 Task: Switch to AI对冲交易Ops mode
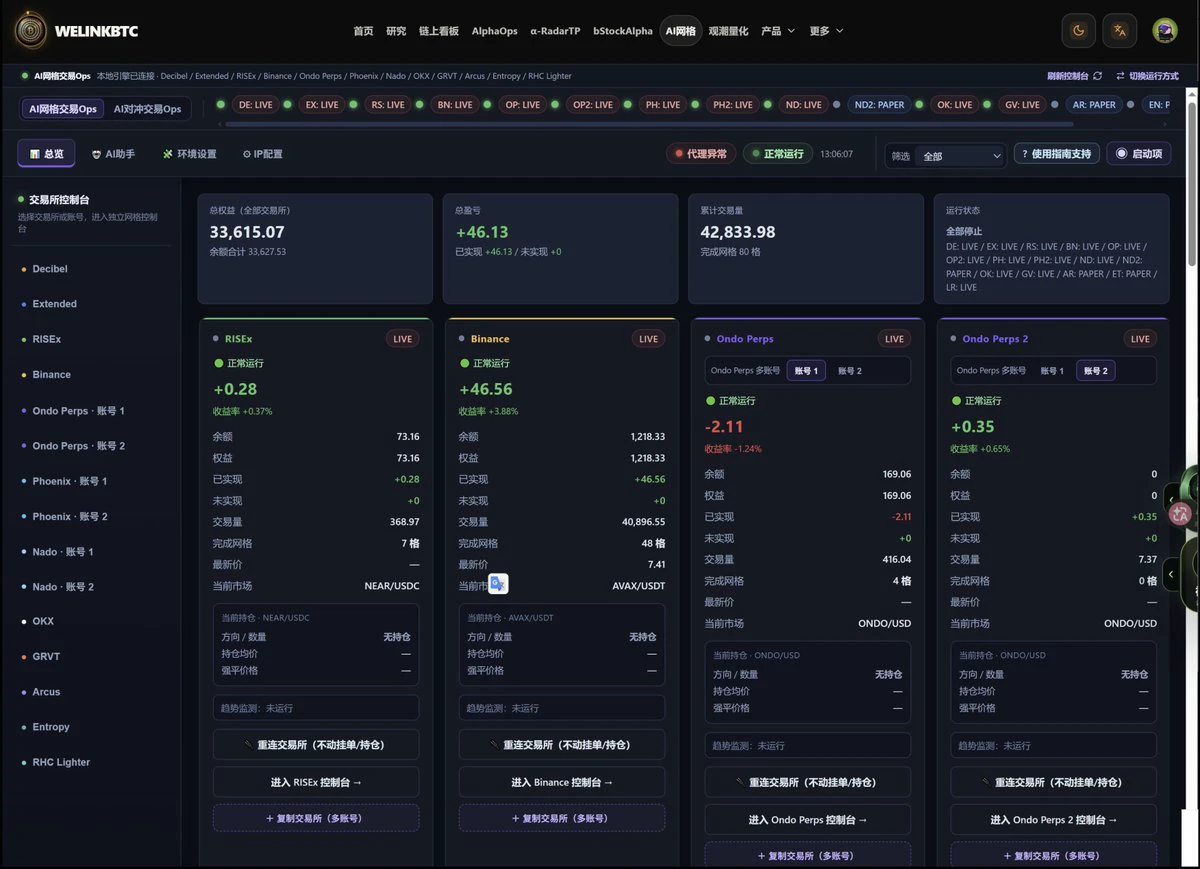coord(147,109)
